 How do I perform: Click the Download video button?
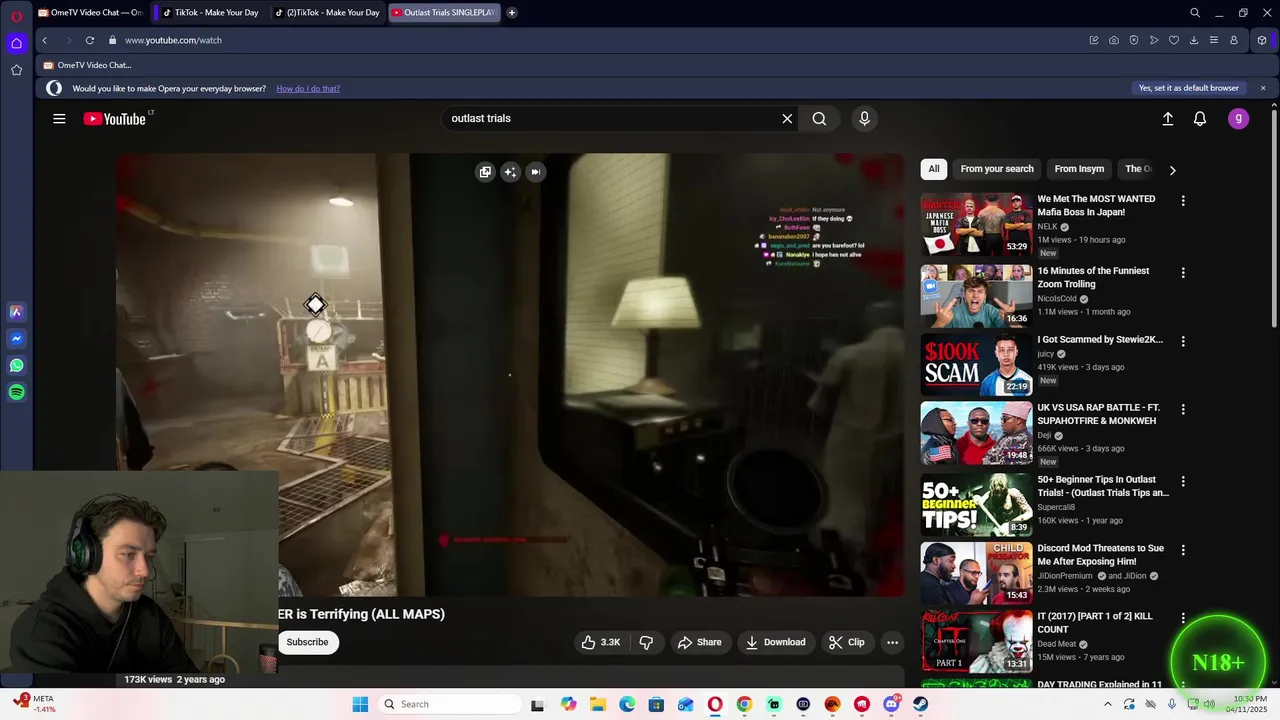tap(775, 642)
